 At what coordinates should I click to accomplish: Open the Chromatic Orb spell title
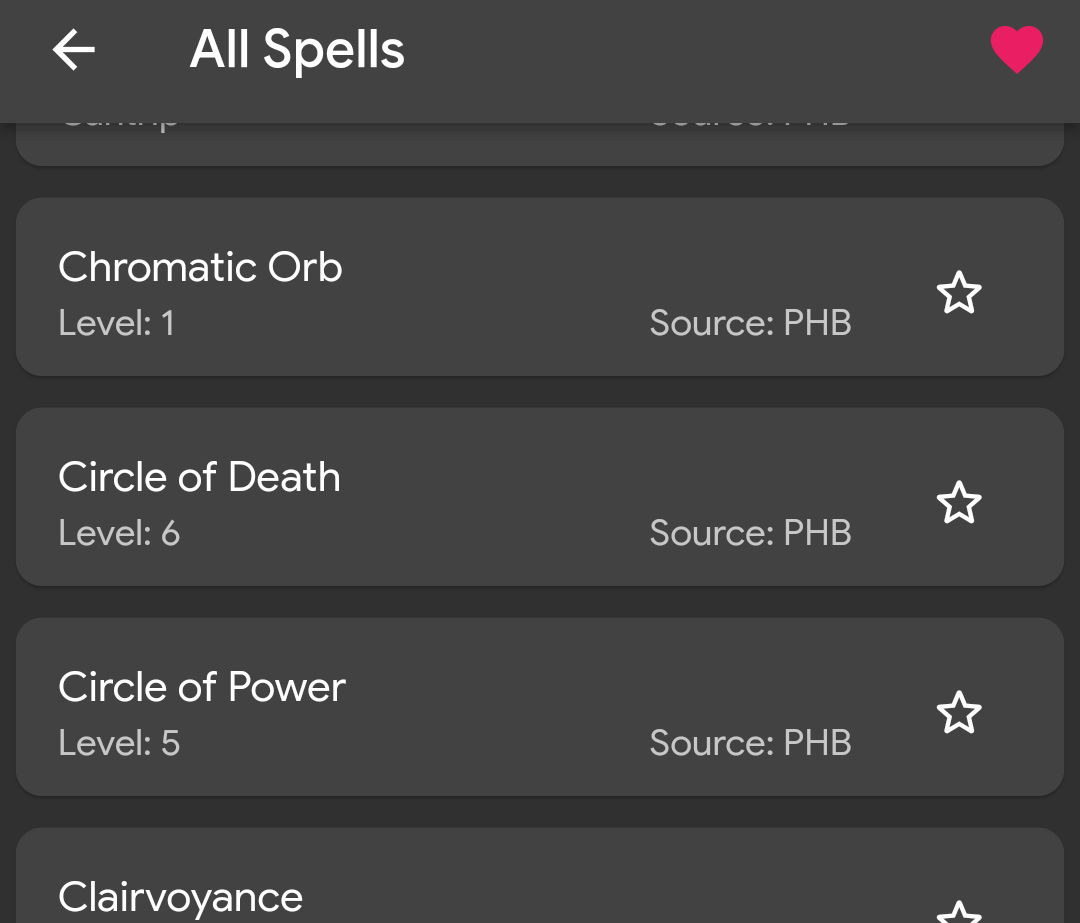coord(200,267)
